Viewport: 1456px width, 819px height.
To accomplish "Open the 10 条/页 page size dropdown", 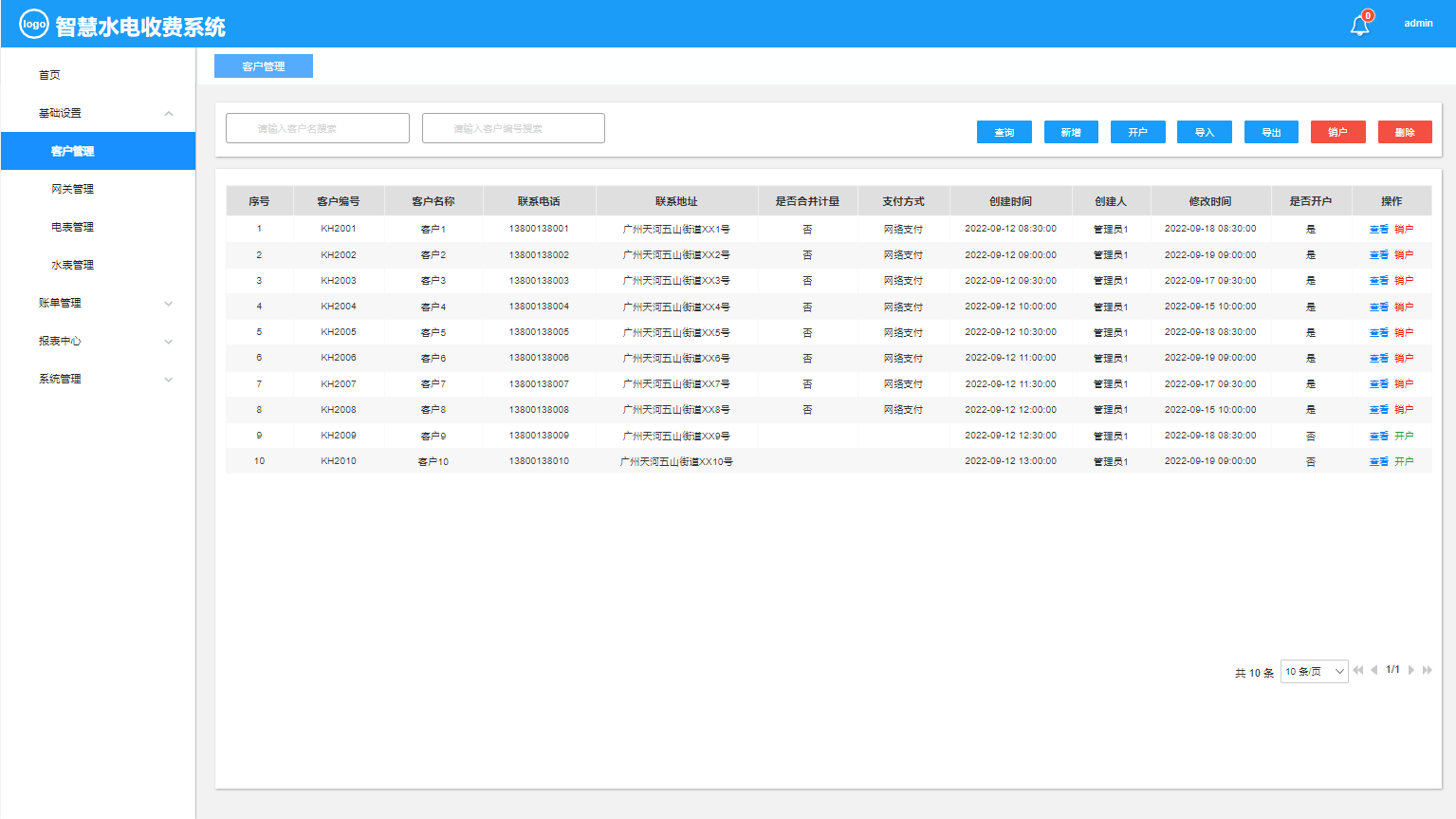I will [x=1314, y=672].
